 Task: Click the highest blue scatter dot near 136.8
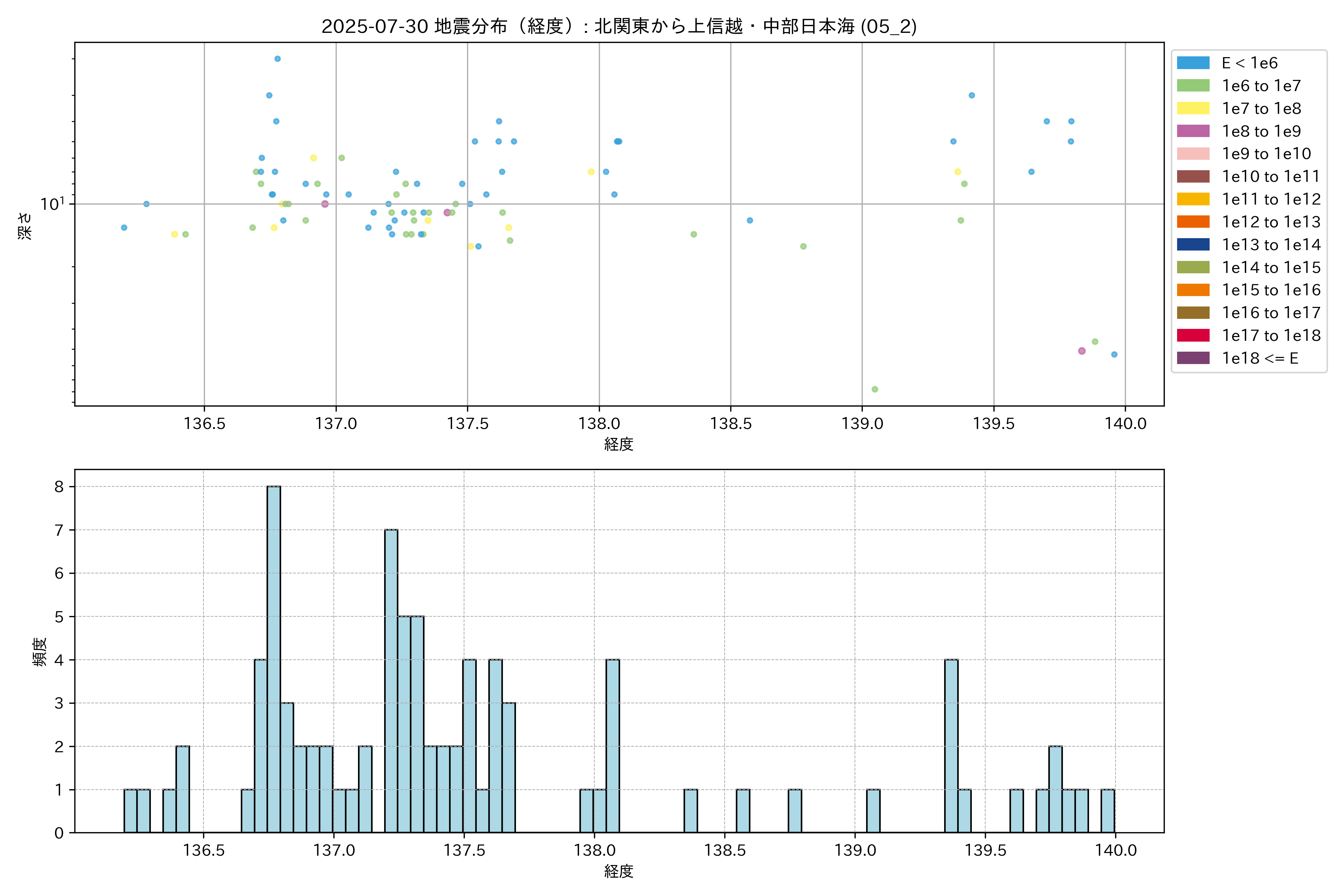277,59
